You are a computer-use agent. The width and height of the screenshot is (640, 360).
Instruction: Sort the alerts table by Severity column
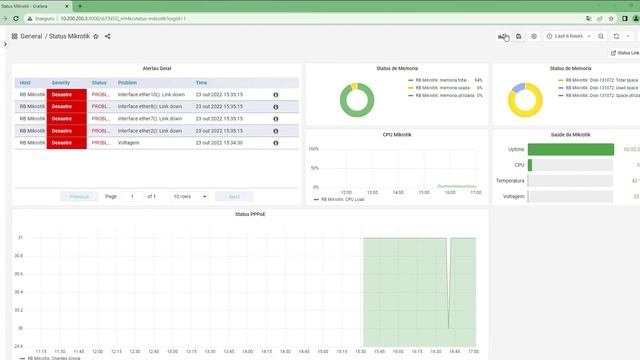click(61, 83)
